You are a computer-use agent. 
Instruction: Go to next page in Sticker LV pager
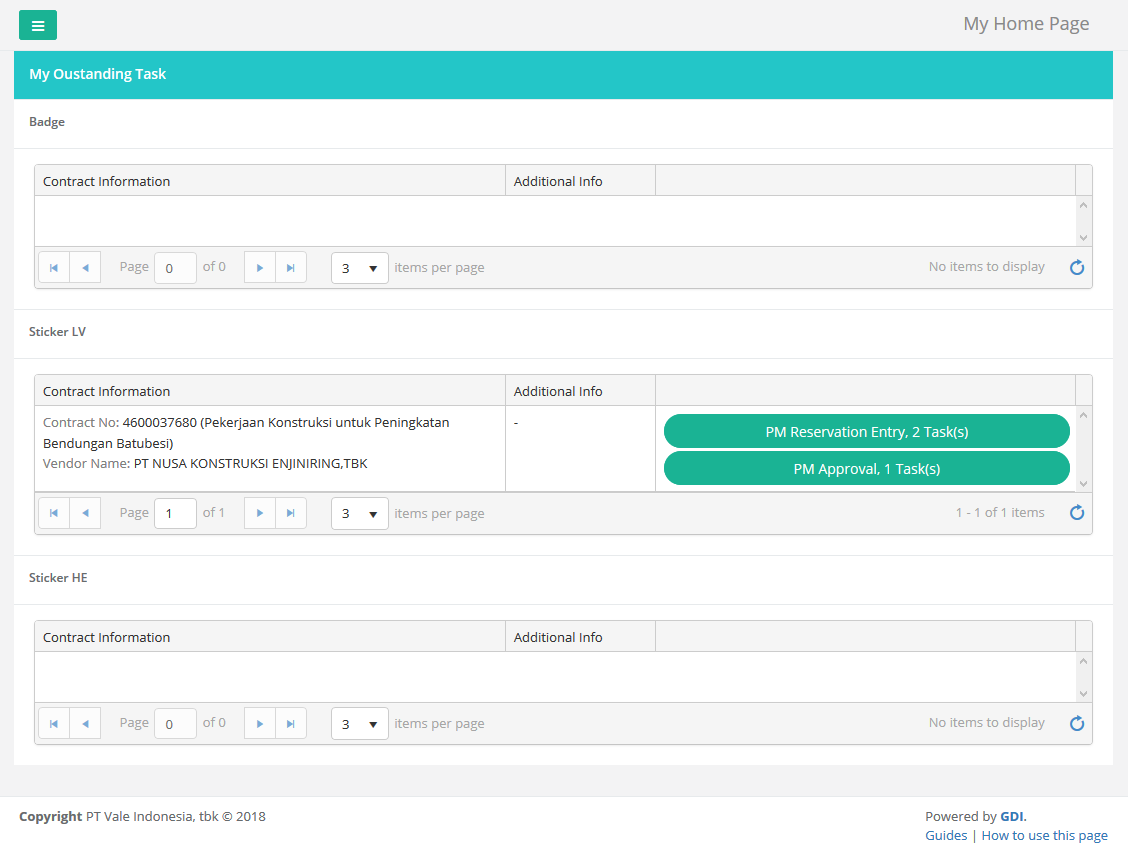click(x=260, y=513)
